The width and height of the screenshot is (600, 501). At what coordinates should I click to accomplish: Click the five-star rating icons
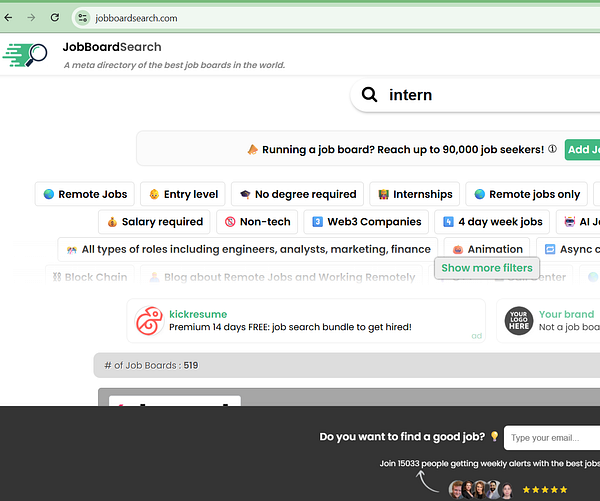(545, 490)
